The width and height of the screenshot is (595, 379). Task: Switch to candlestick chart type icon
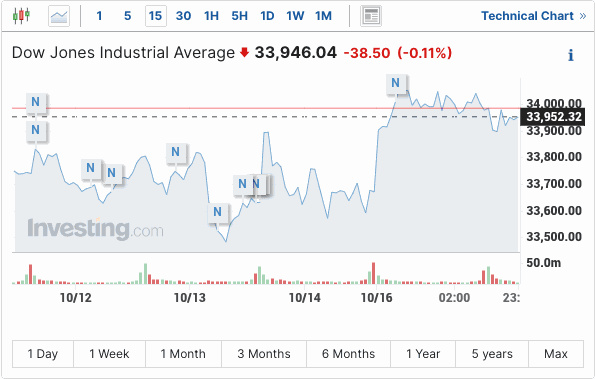click(x=21, y=16)
